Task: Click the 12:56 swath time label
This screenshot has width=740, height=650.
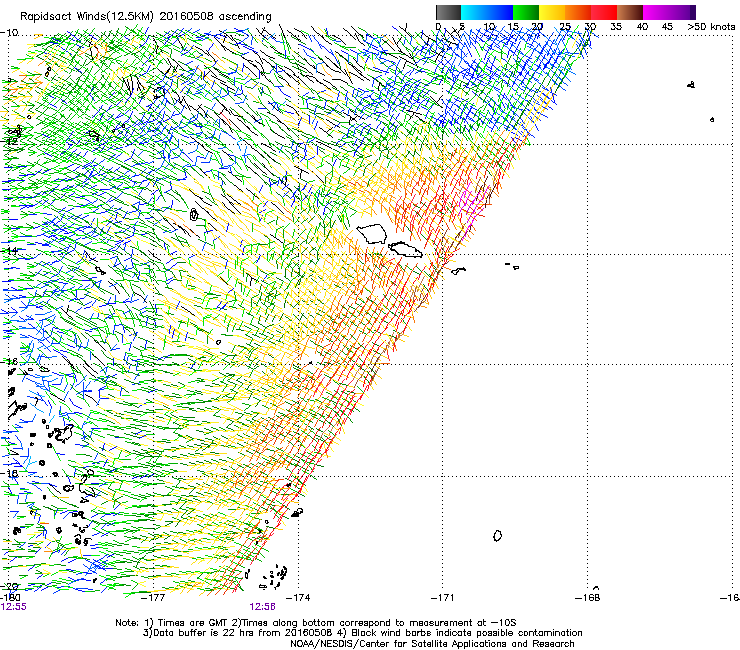Action: (262, 607)
